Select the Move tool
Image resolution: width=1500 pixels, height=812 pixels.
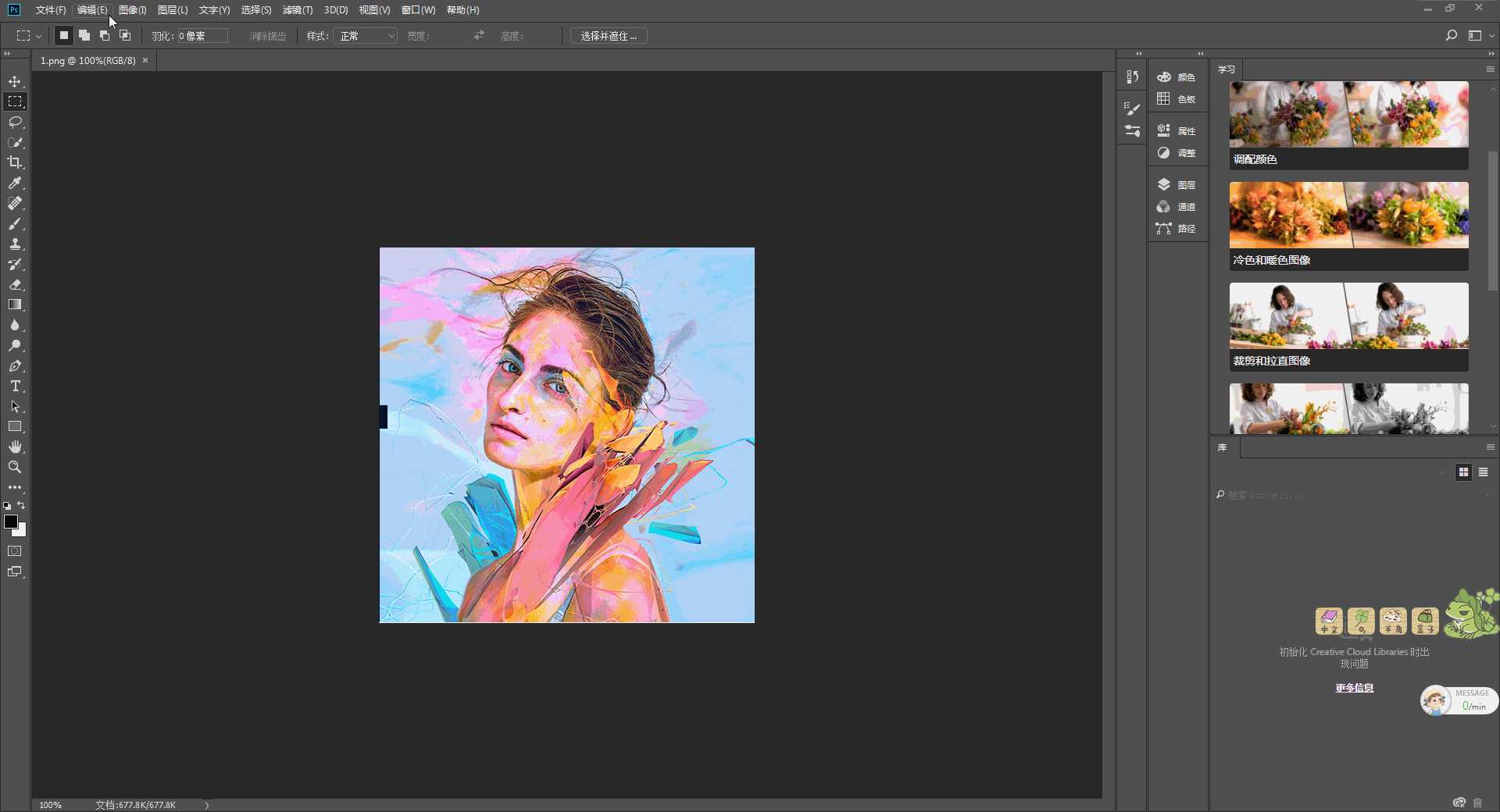click(15, 81)
